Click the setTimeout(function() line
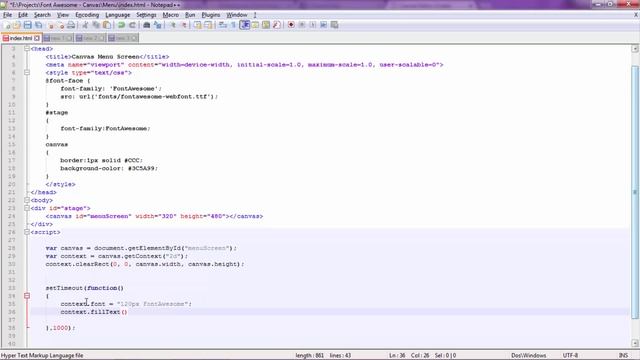The width and height of the screenshot is (640, 360). pyautogui.click(x=84, y=288)
